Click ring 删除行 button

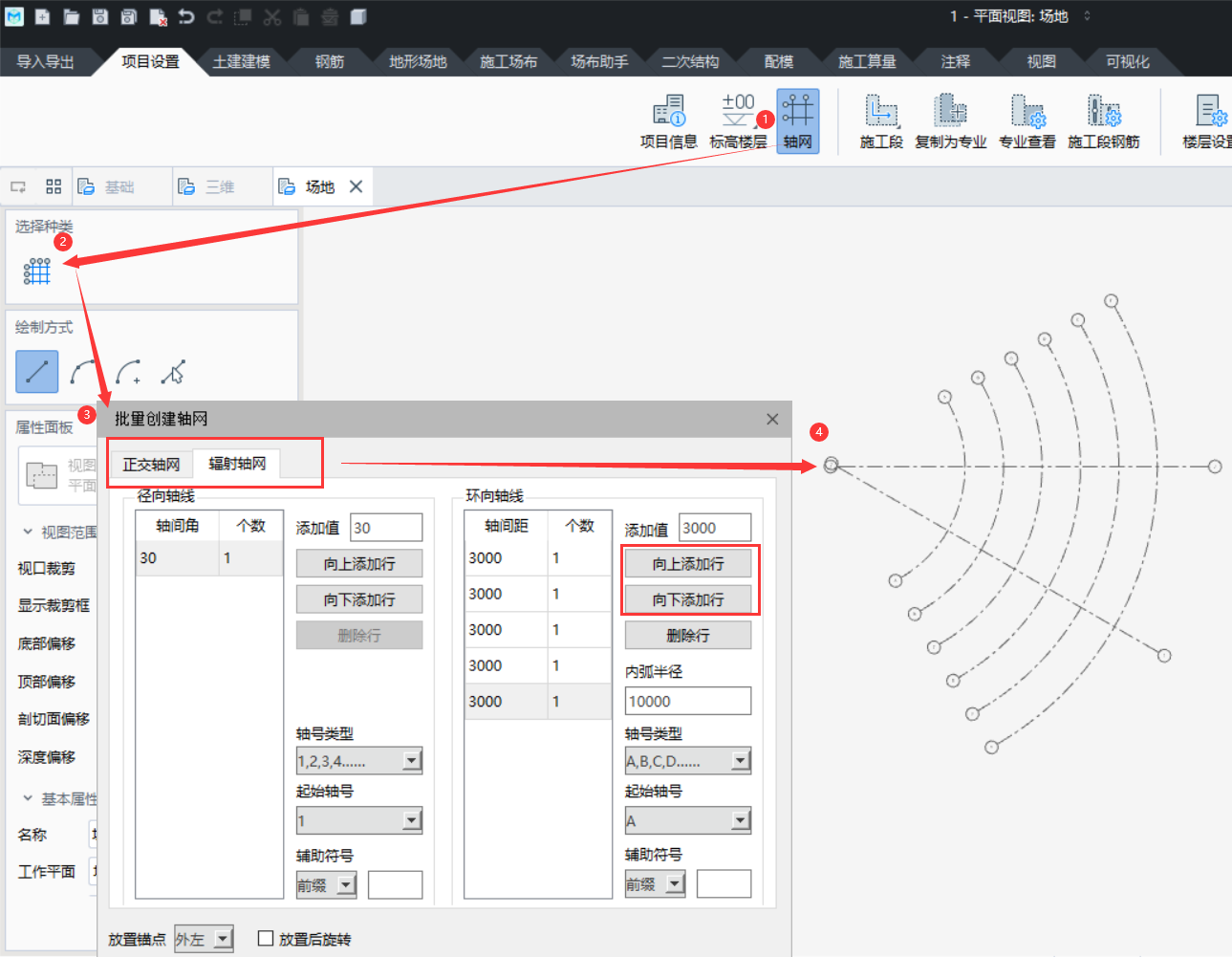tap(688, 636)
